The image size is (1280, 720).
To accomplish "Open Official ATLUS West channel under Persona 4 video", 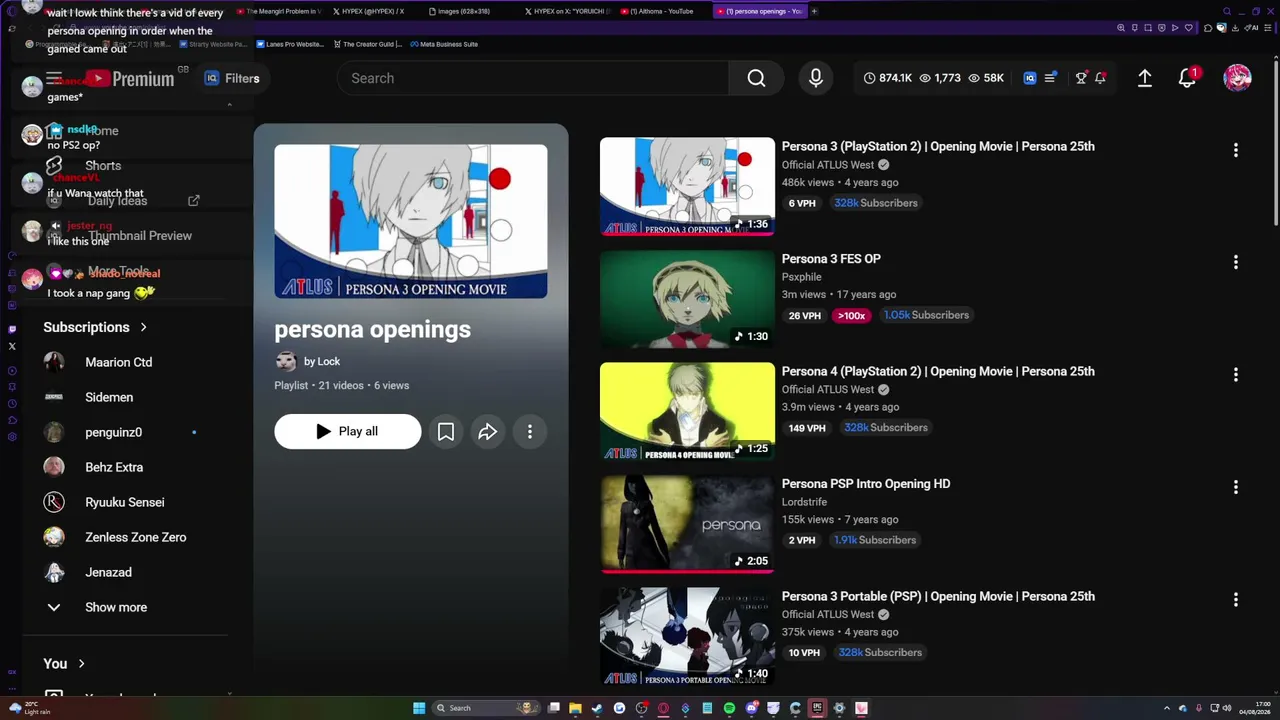I will (828, 389).
